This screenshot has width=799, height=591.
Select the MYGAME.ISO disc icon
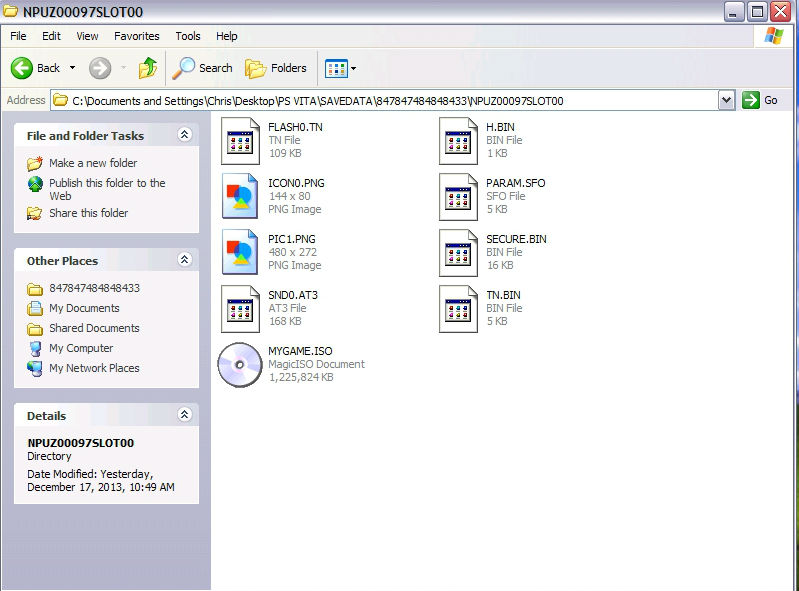(240, 365)
